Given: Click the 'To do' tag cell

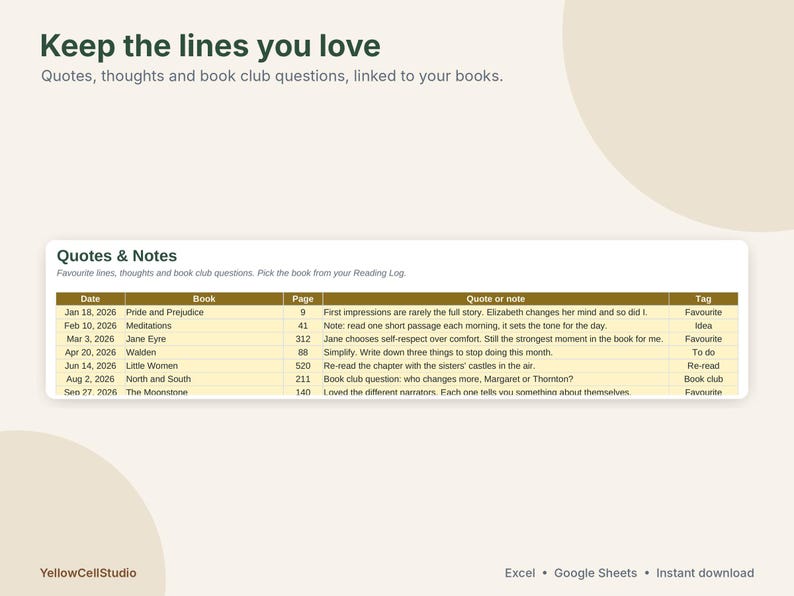Looking at the screenshot, I should pyautogui.click(x=703, y=352).
